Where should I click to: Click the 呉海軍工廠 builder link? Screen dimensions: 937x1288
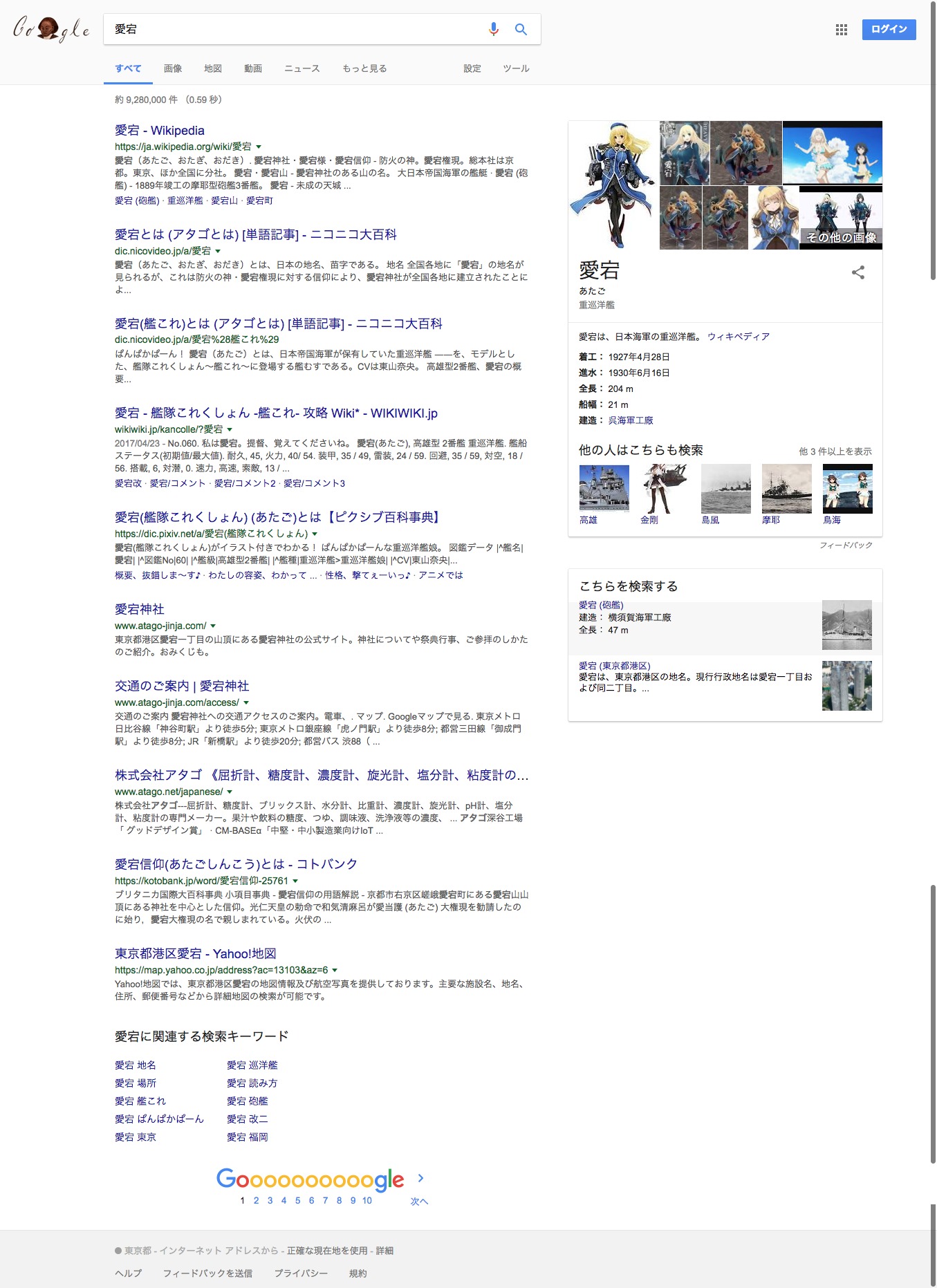tap(630, 420)
